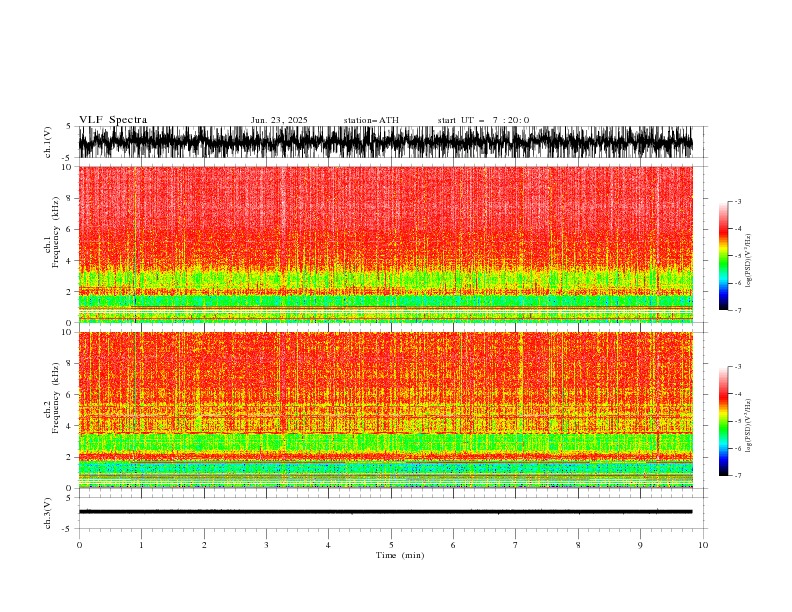The width and height of the screenshot is (792, 612).
Task: Click the ch.1 log(PSD) color bar title
Action: pyautogui.click(x=749, y=261)
